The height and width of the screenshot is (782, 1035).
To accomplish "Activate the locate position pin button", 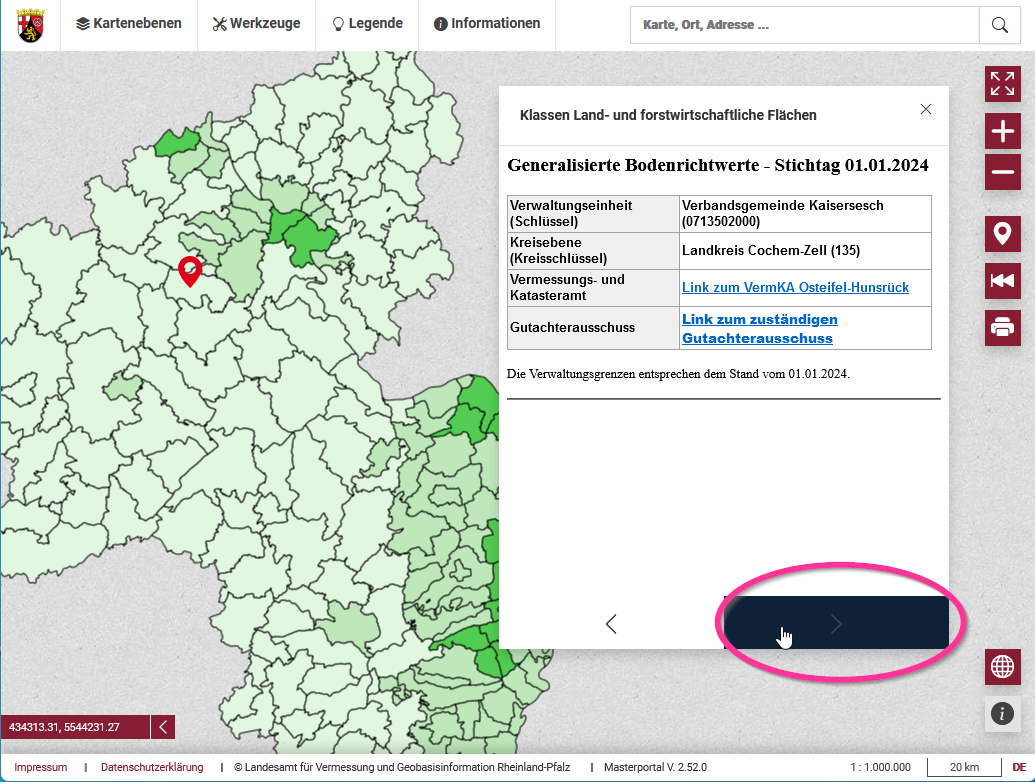I will click(1002, 234).
